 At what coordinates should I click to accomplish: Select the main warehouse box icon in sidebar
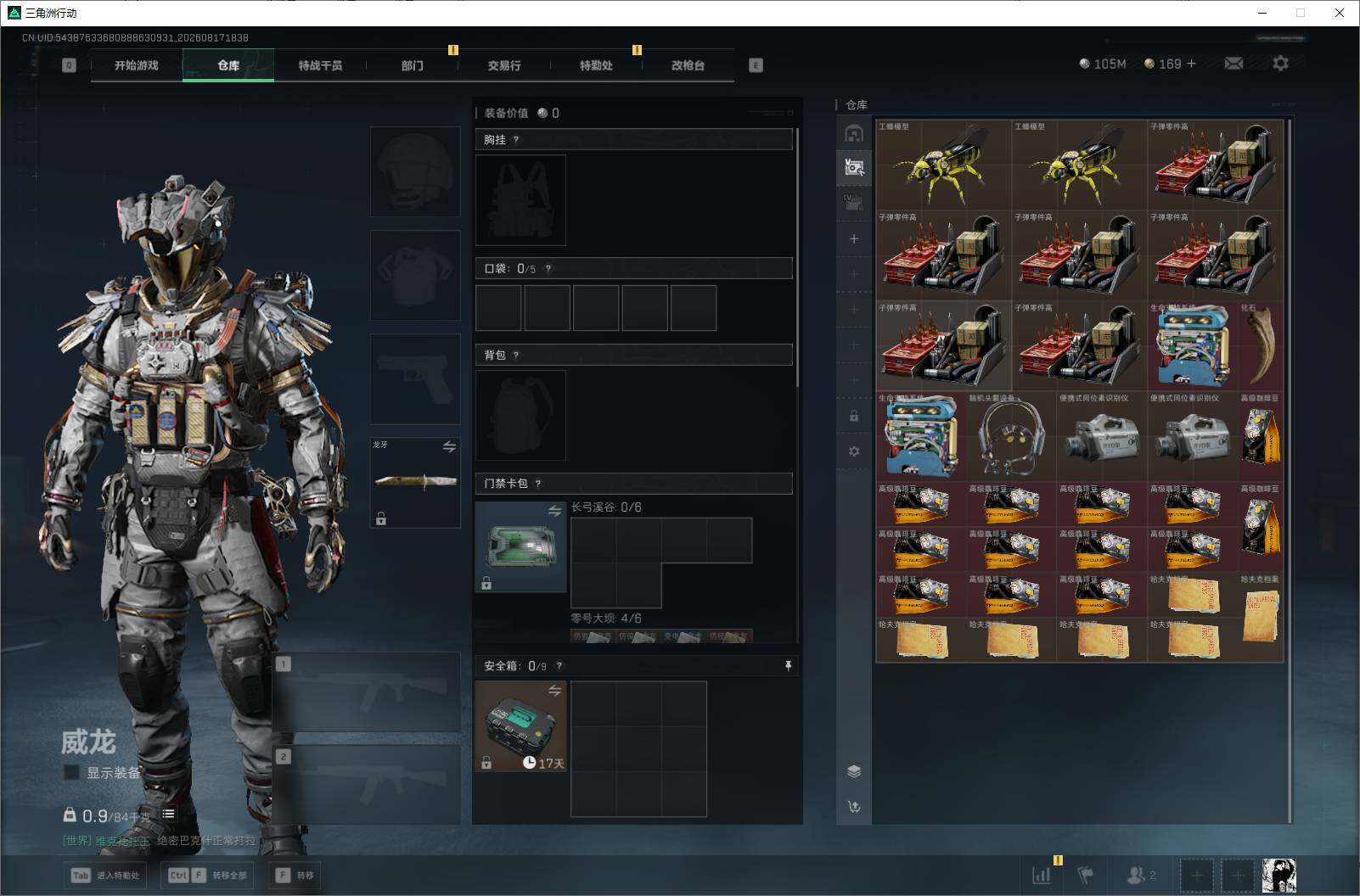point(854,133)
